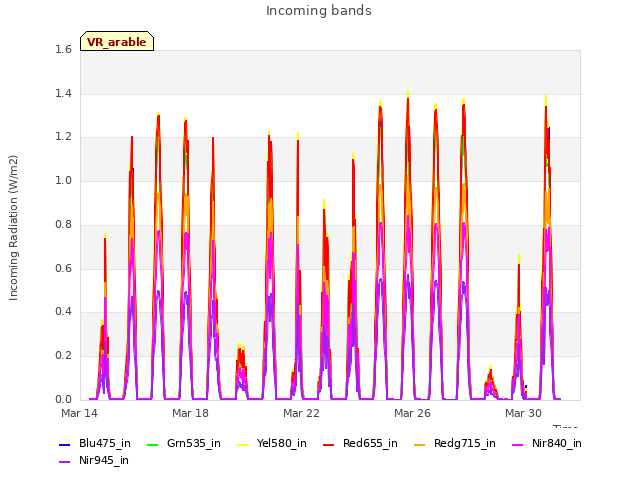Click the Mar 30 x-axis label
640x480 pixels.
click(523, 413)
